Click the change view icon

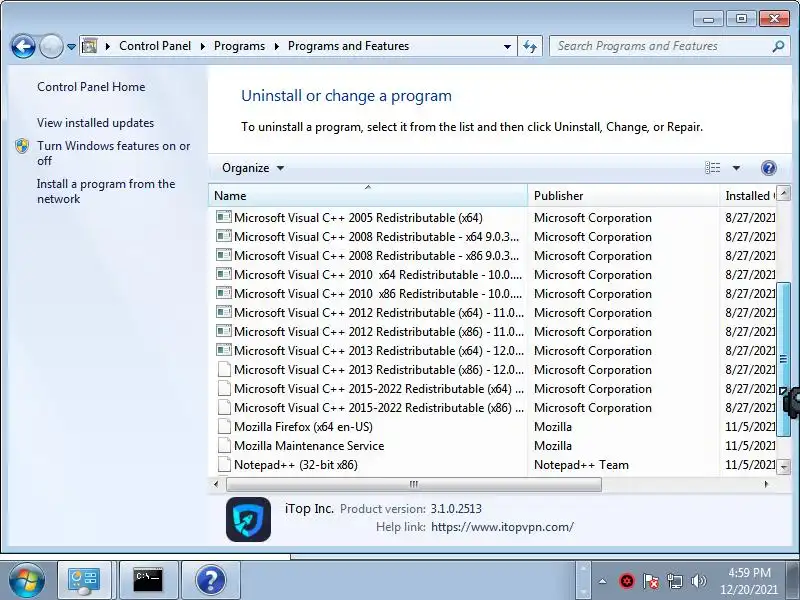pyautogui.click(x=712, y=168)
